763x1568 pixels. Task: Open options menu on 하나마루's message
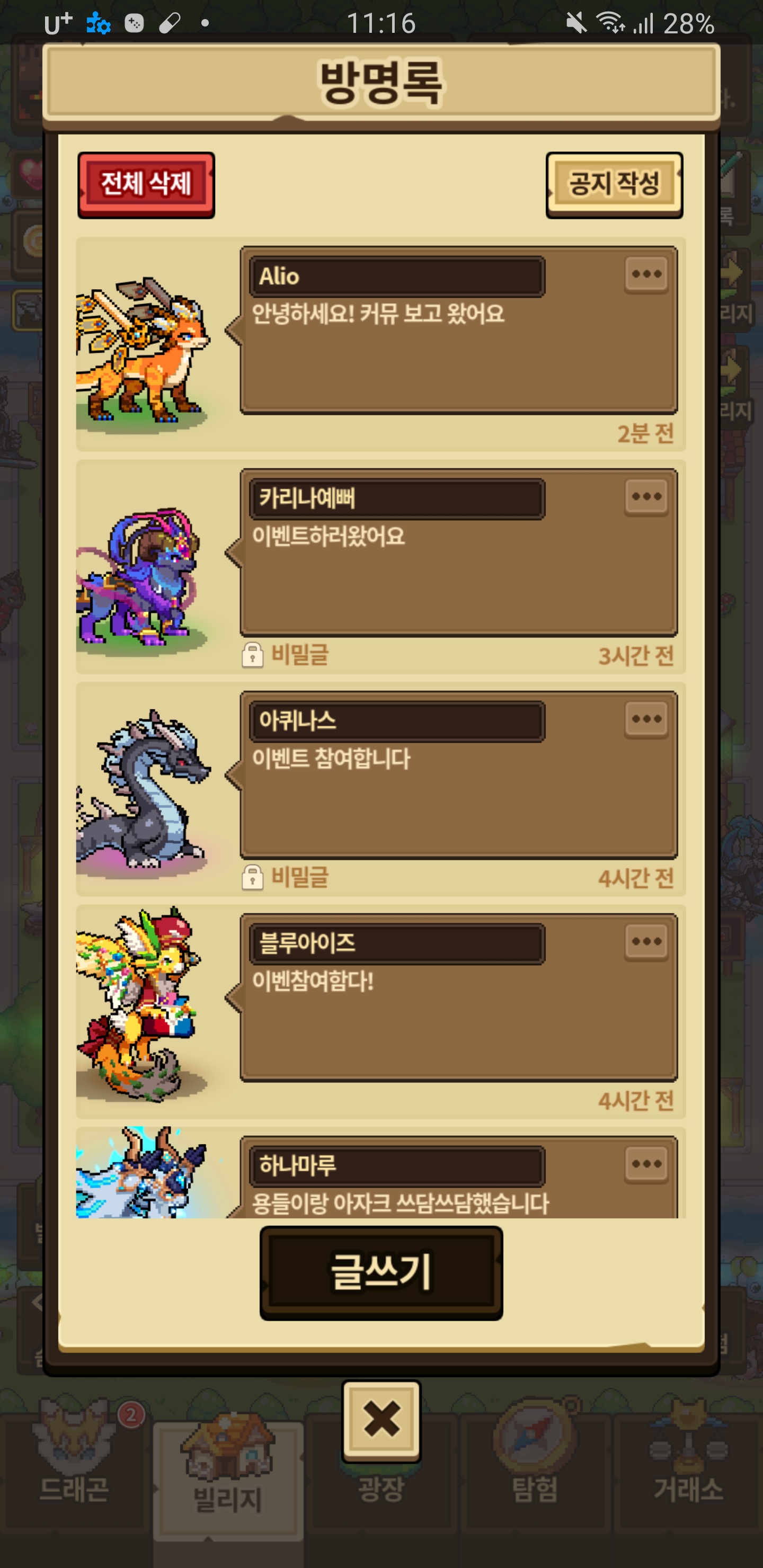(646, 1164)
